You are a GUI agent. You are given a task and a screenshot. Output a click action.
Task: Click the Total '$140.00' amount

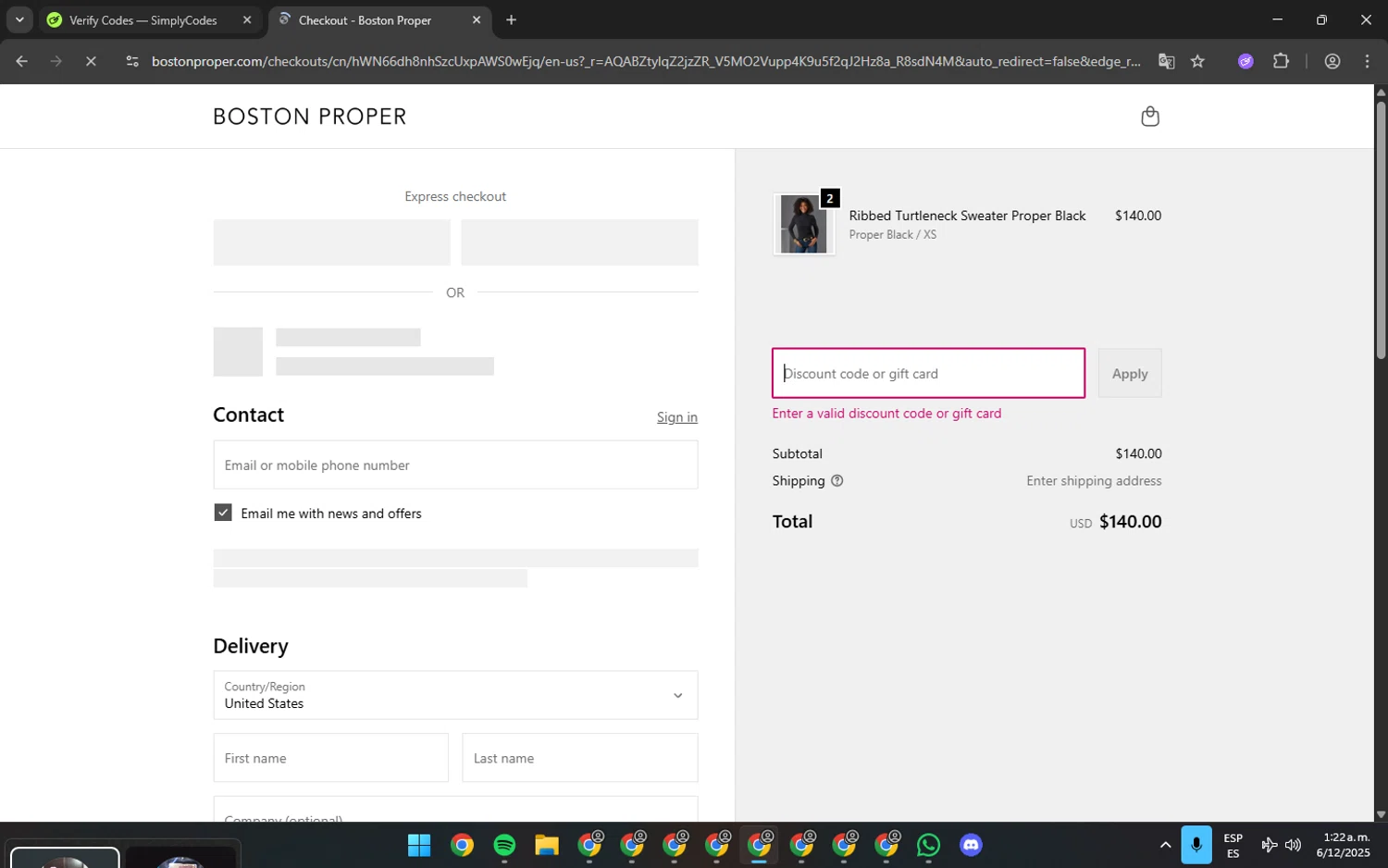1130,522
